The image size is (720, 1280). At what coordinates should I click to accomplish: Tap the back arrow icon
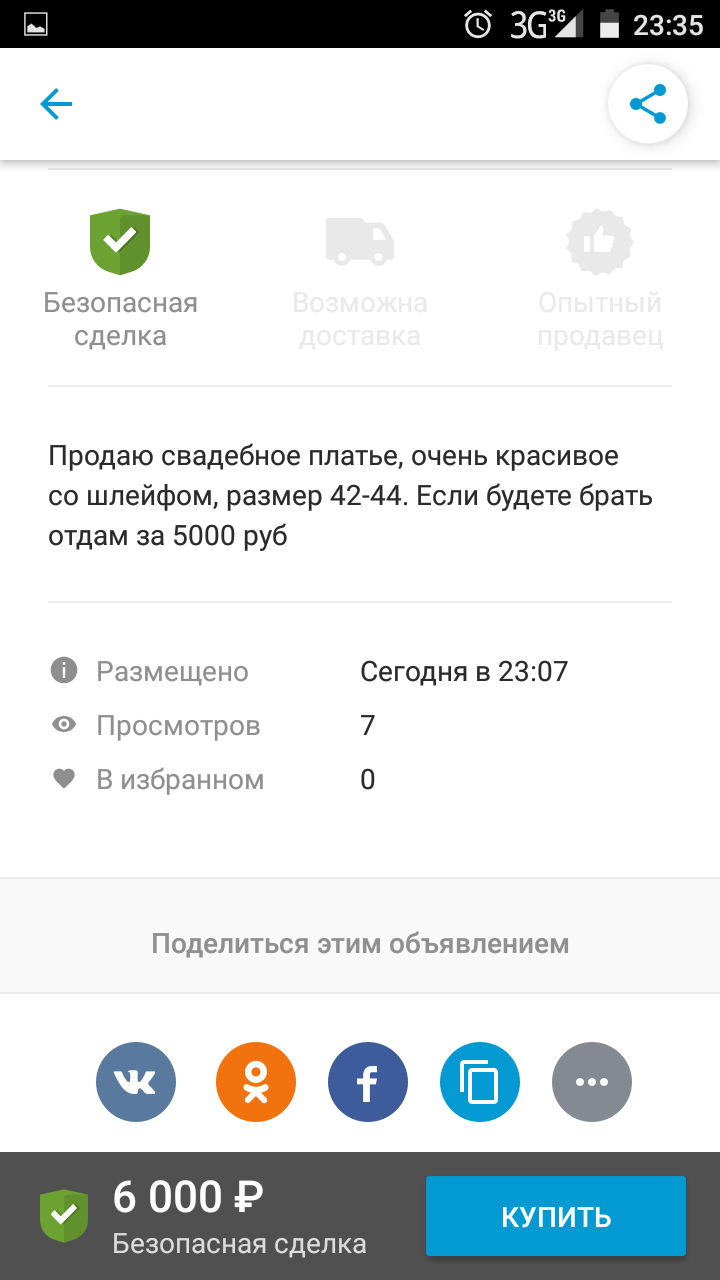pos(56,104)
